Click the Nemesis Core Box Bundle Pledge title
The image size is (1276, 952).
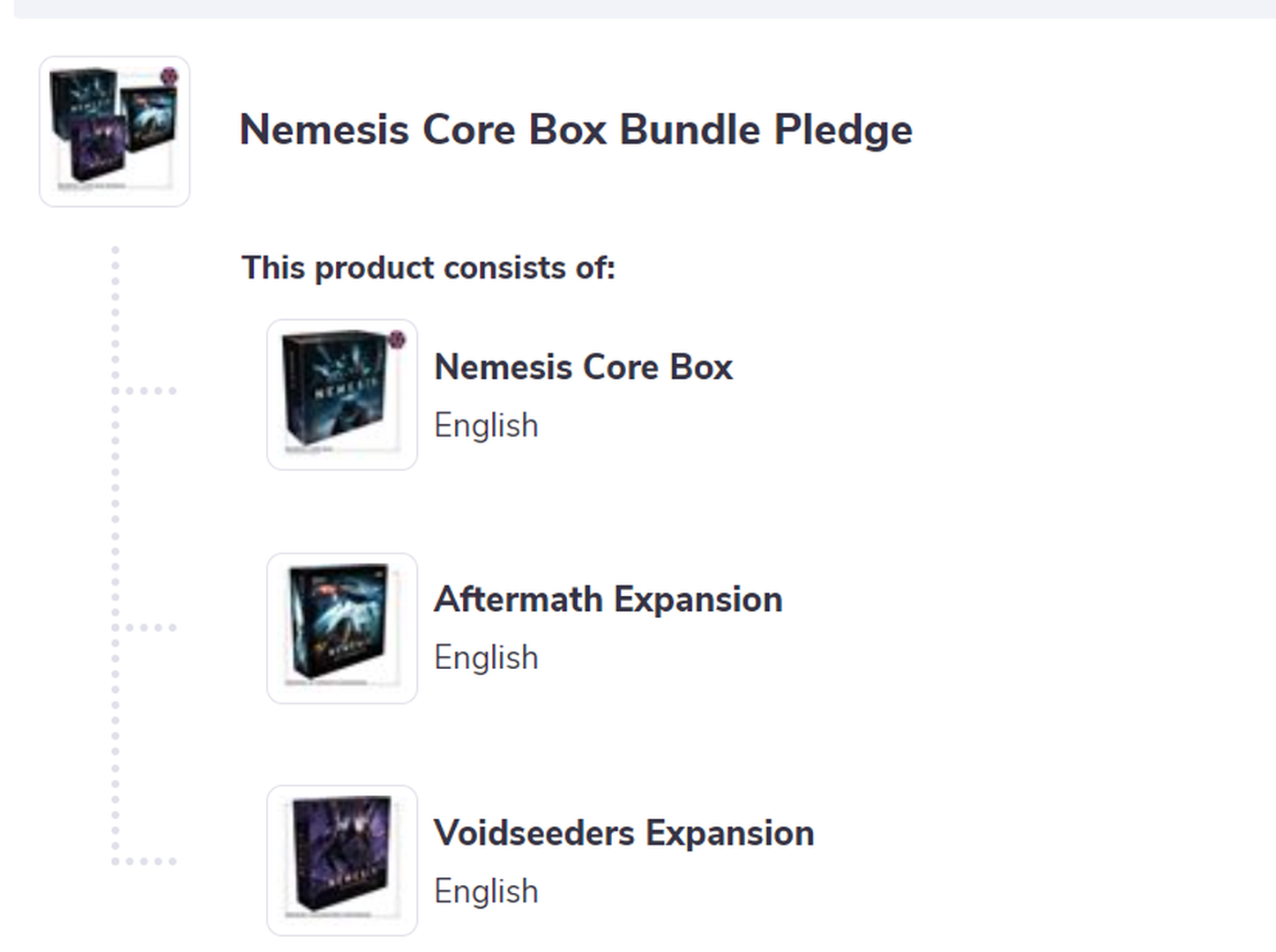pos(576,130)
